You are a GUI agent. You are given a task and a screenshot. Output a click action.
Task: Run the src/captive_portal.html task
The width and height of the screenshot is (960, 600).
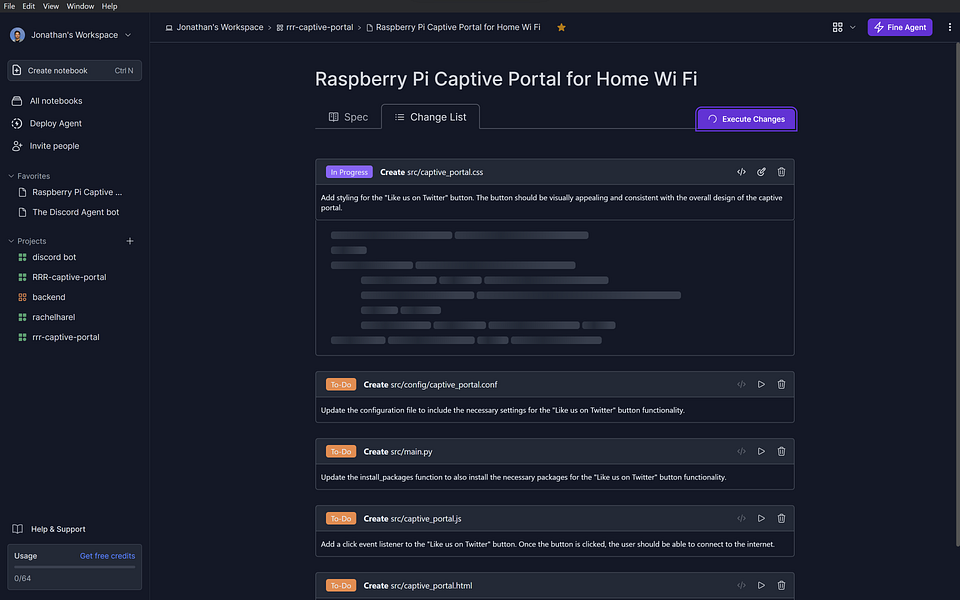761,585
